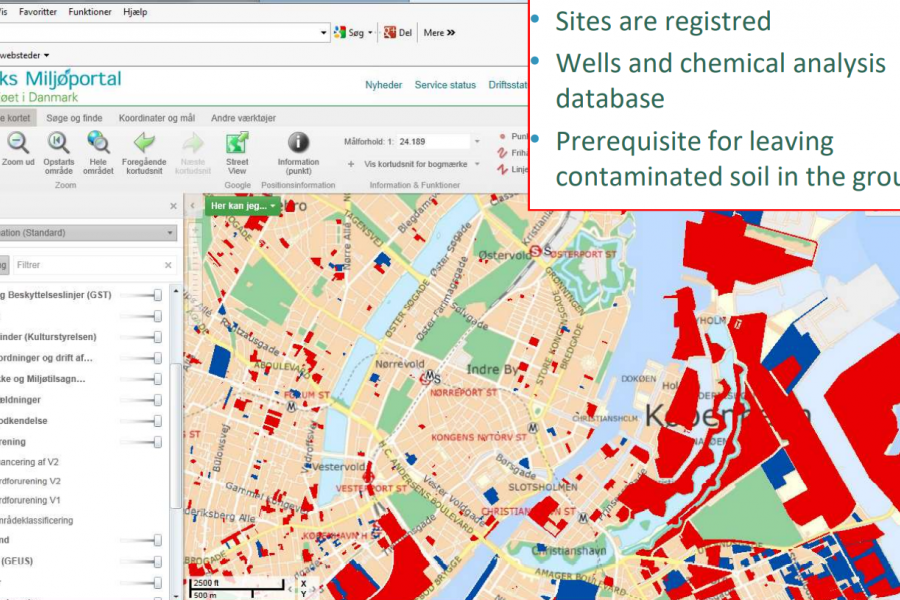Open the Funktioner menu
Viewport: 900px width, 600px height.
tap(90, 11)
